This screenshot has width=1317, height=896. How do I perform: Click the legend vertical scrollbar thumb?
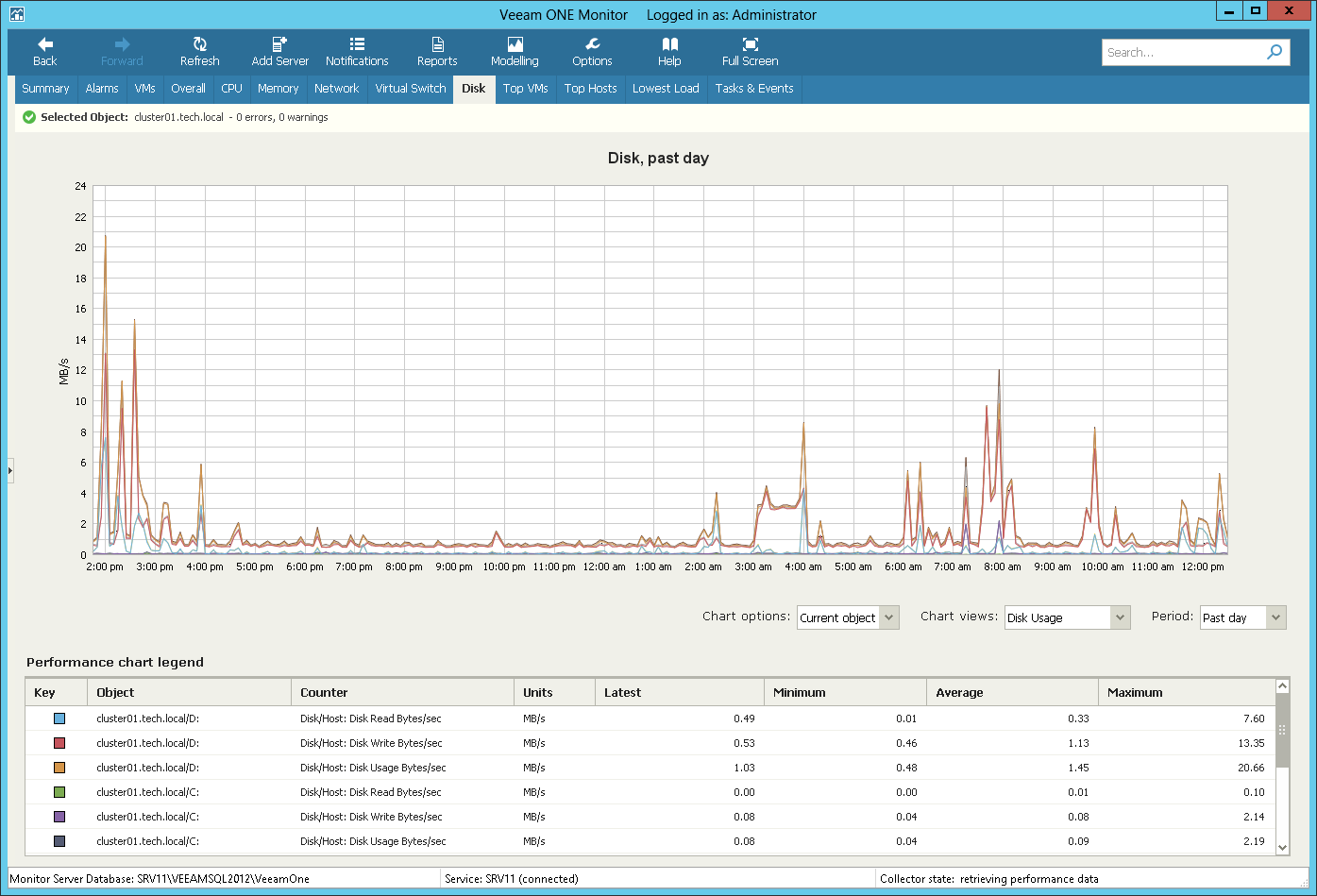pyautogui.click(x=1282, y=730)
